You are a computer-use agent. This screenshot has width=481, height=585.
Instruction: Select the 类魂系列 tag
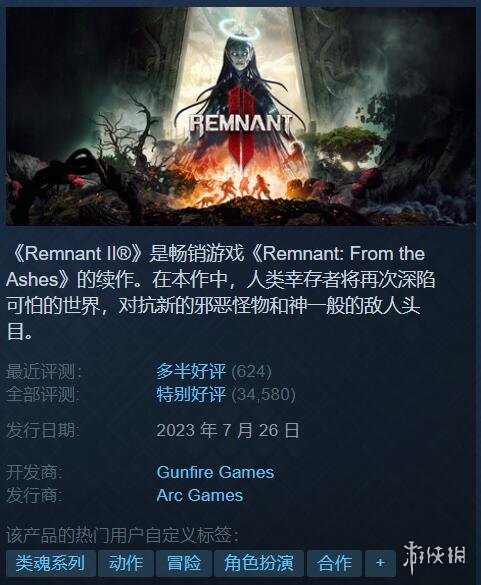coord(50,563)
